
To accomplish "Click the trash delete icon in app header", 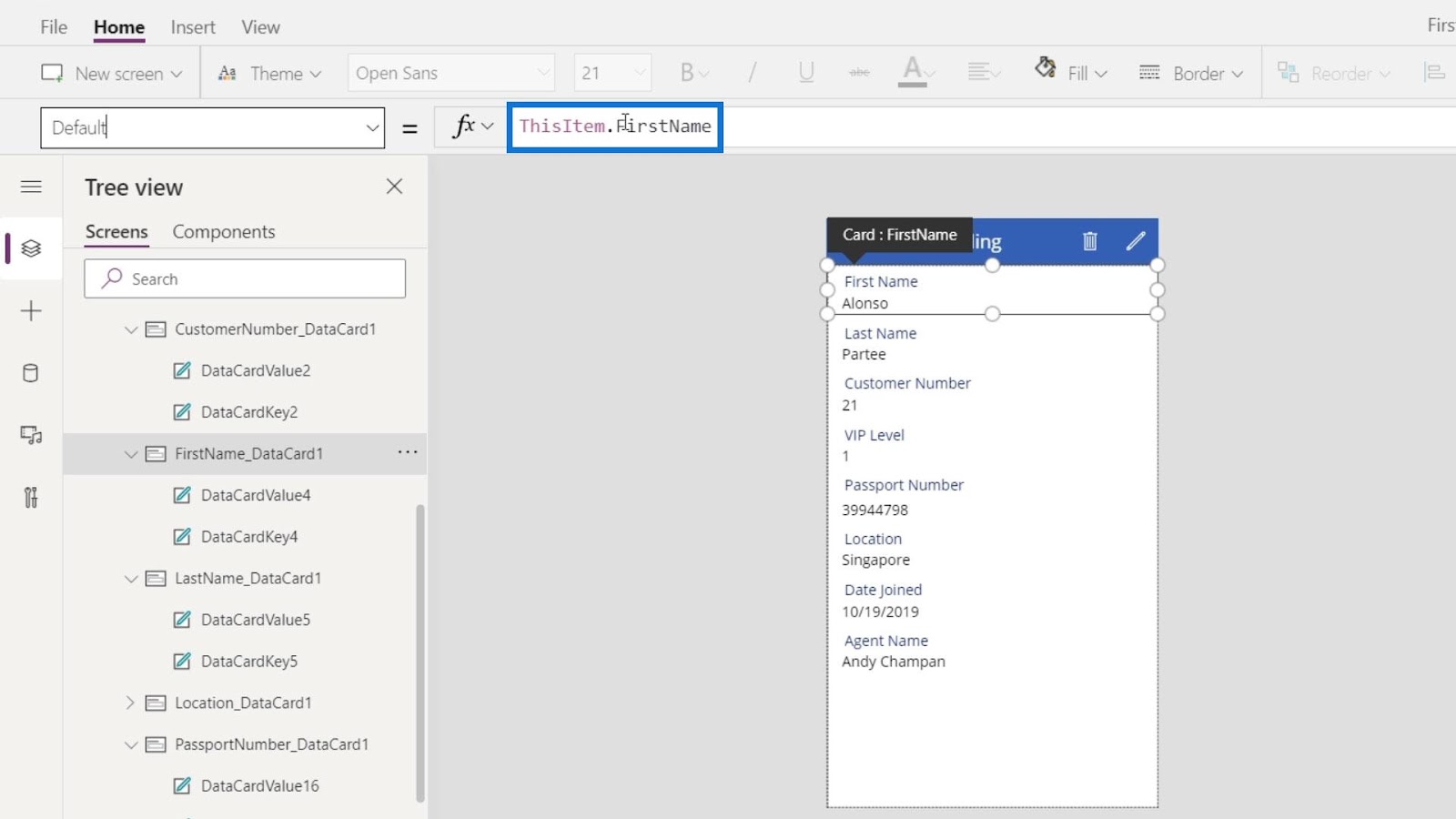I will coord(1089,241).
